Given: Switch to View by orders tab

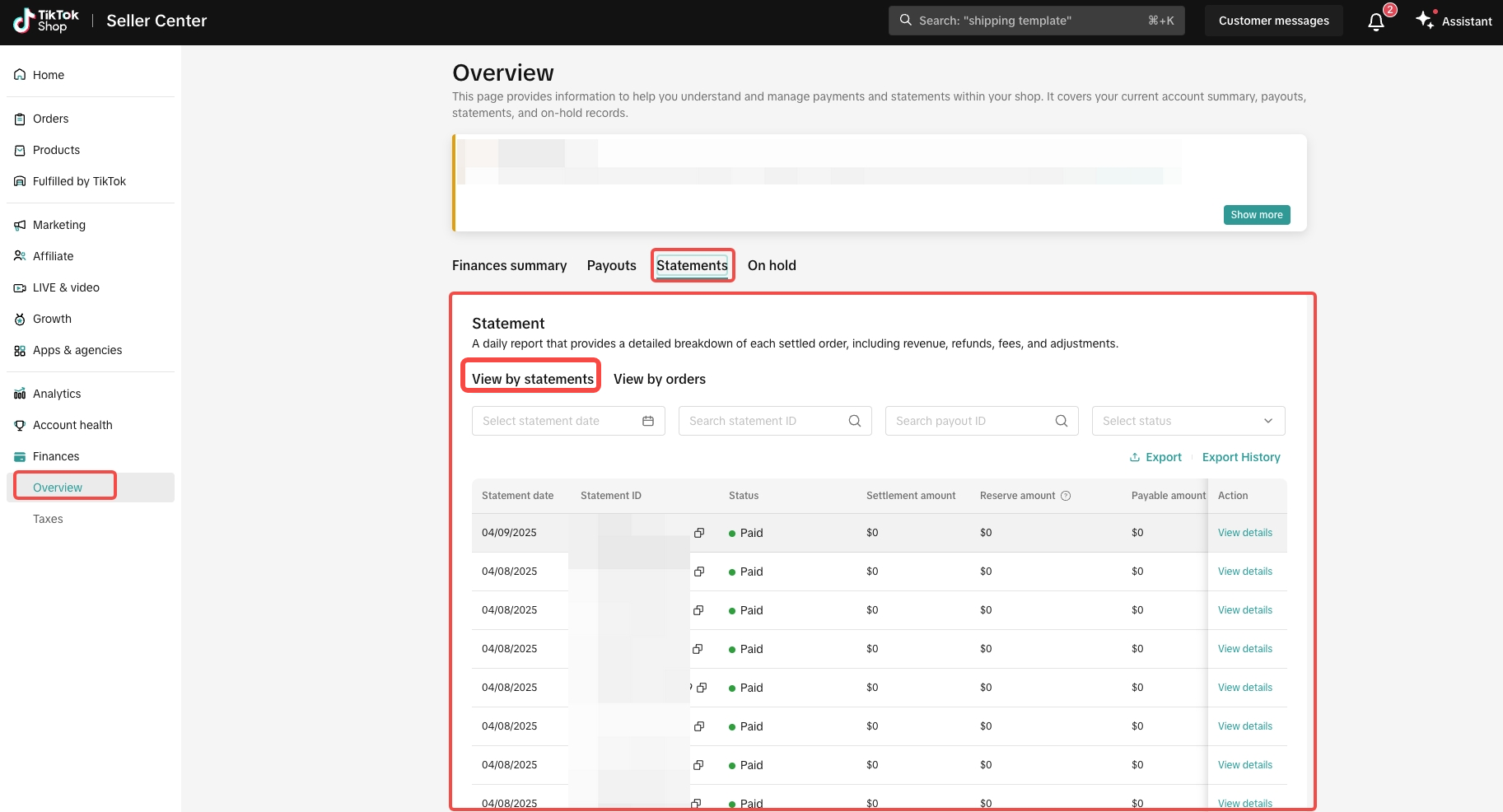Looking at the screenshot, I should pos(660,379).
